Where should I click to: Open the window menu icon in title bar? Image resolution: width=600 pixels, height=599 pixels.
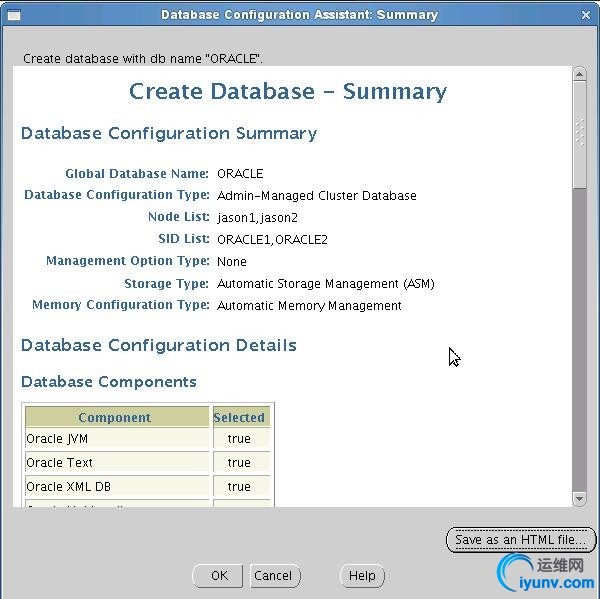[x=14, y=15]
